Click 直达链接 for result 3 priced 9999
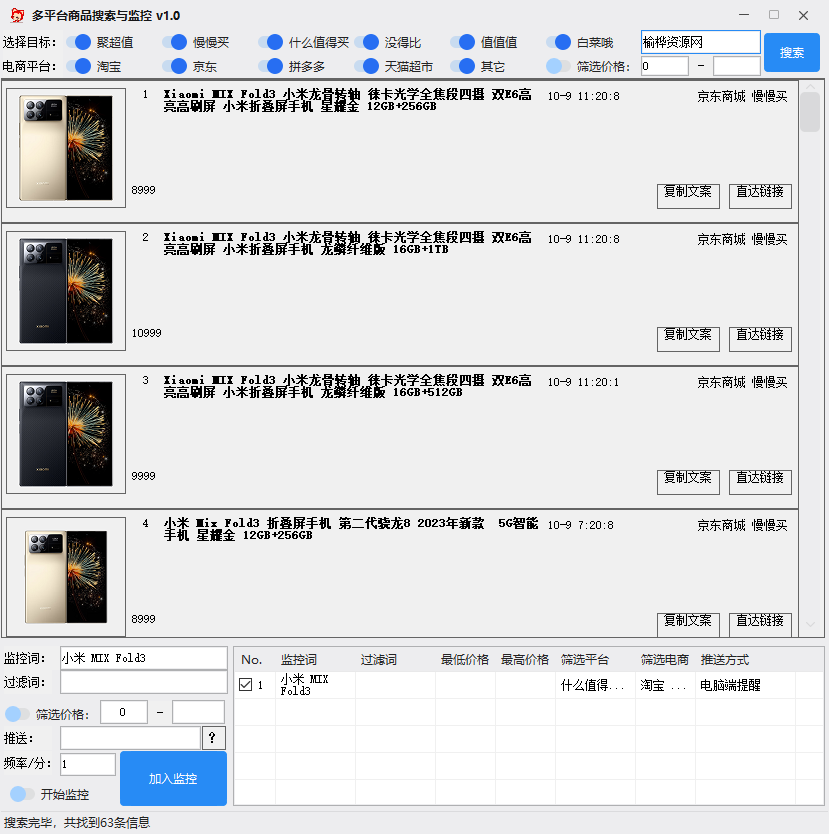 pyautogui.click(x=760, y=482)
